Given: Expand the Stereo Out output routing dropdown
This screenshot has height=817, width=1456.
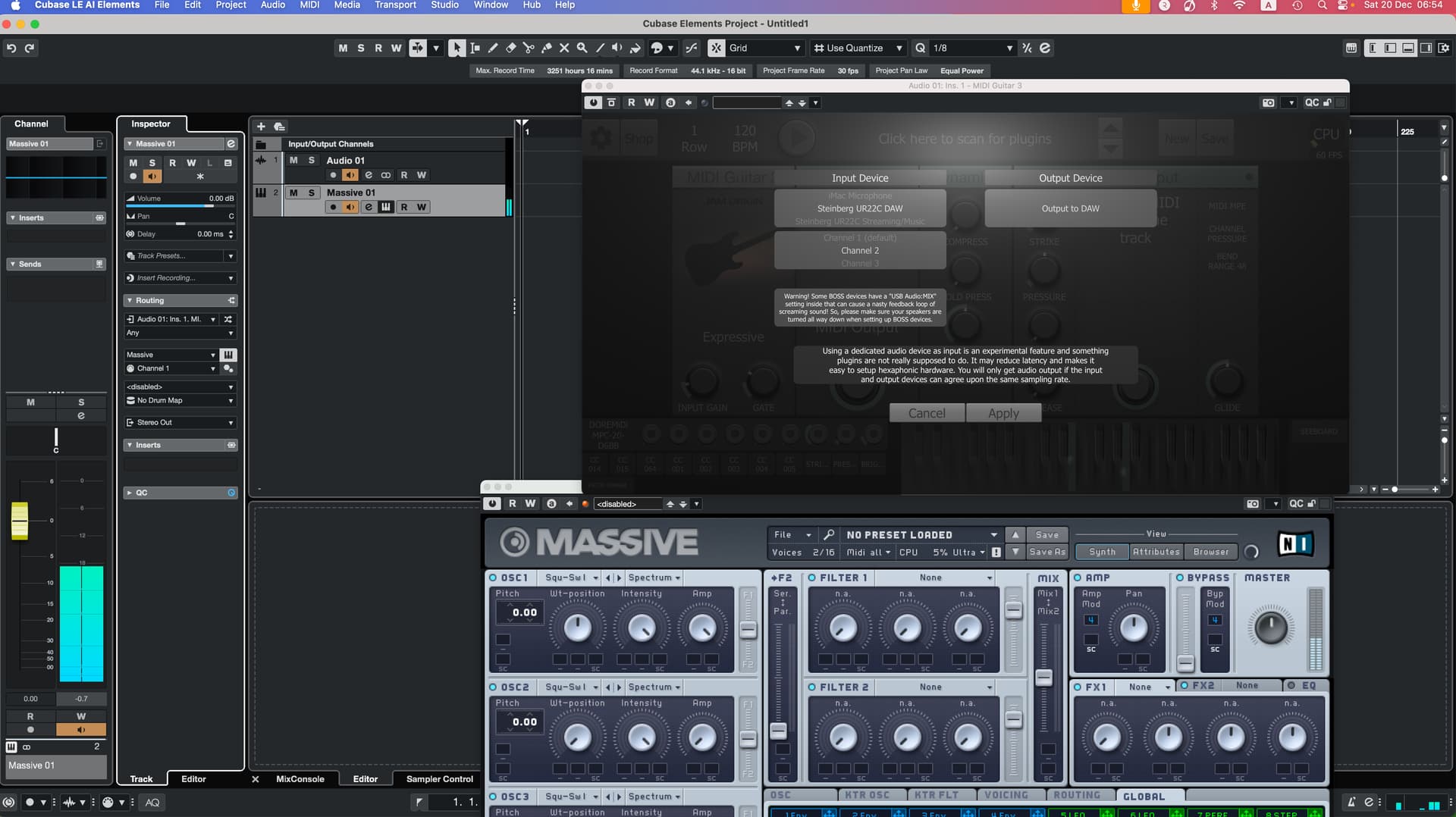Looking at the screenshot, I should (x=231, y=423).
